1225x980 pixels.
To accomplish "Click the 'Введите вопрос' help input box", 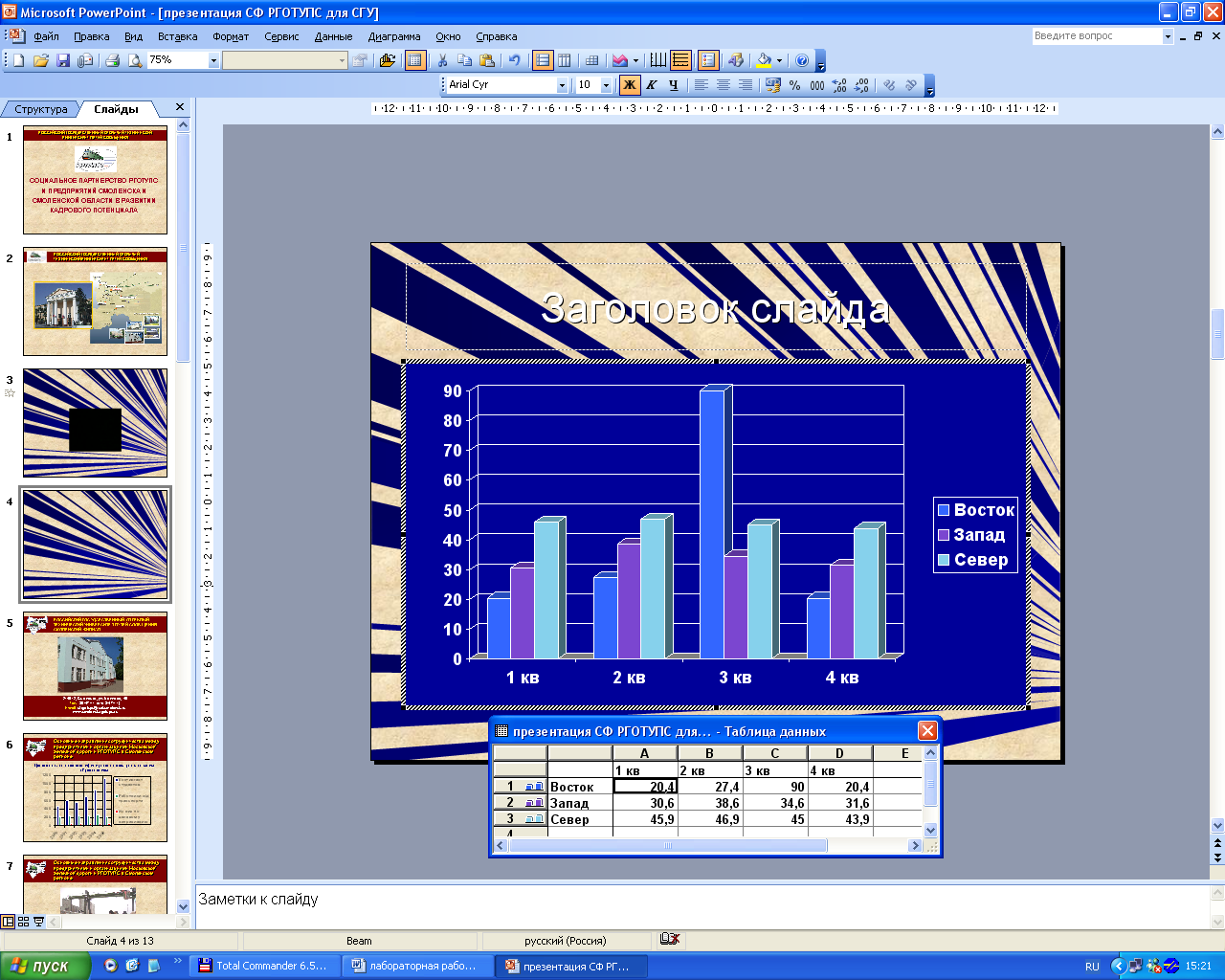I will coord(1096,36).
